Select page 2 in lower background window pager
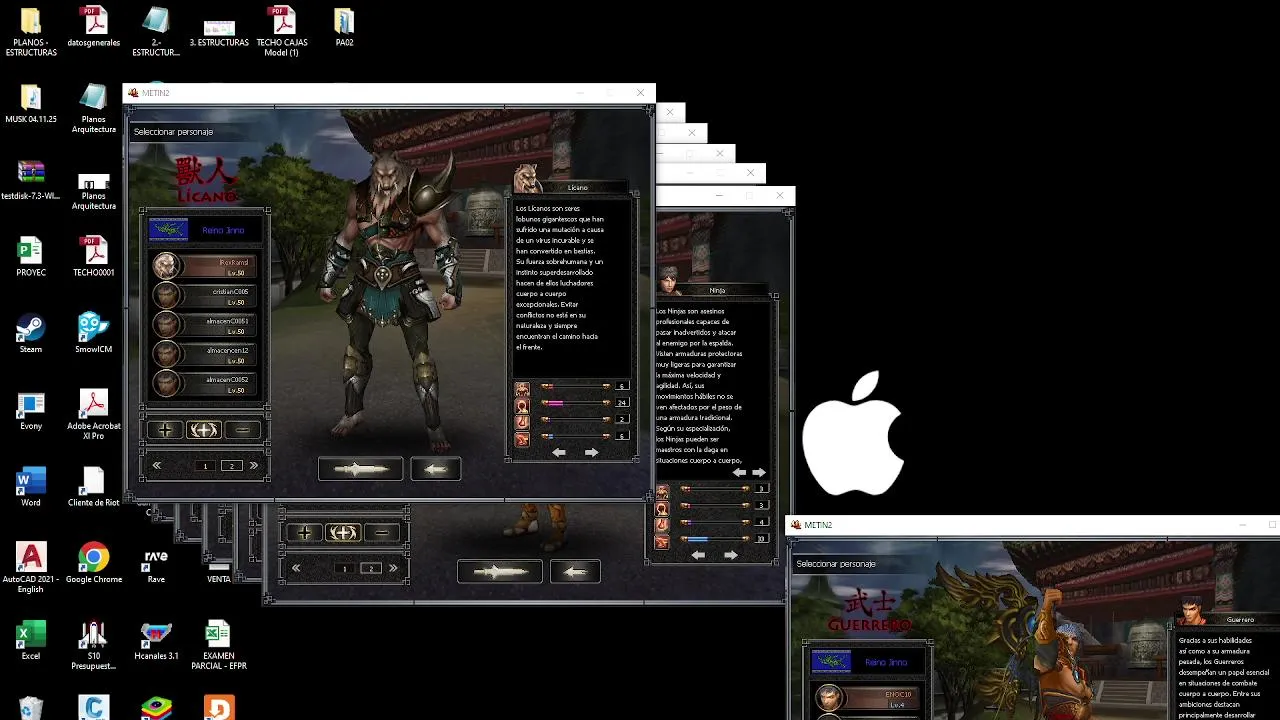The width and height of the screenshot is (1280, 720). (x=371, y=568)
